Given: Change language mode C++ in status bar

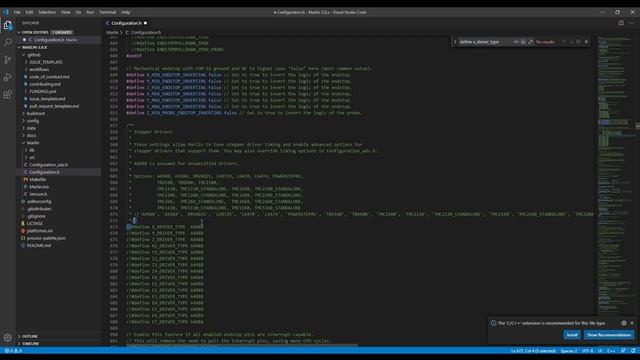Looking at the screenshot, I should [x=611, y=351].
